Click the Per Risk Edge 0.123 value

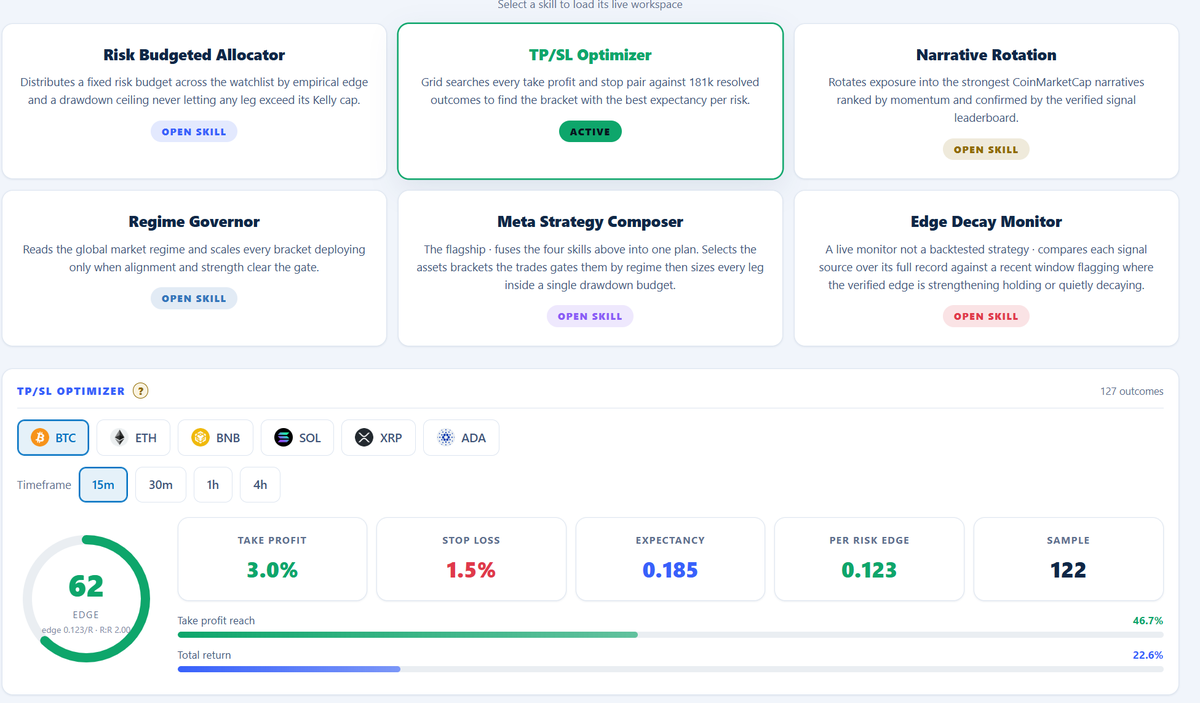click(869, 570)
